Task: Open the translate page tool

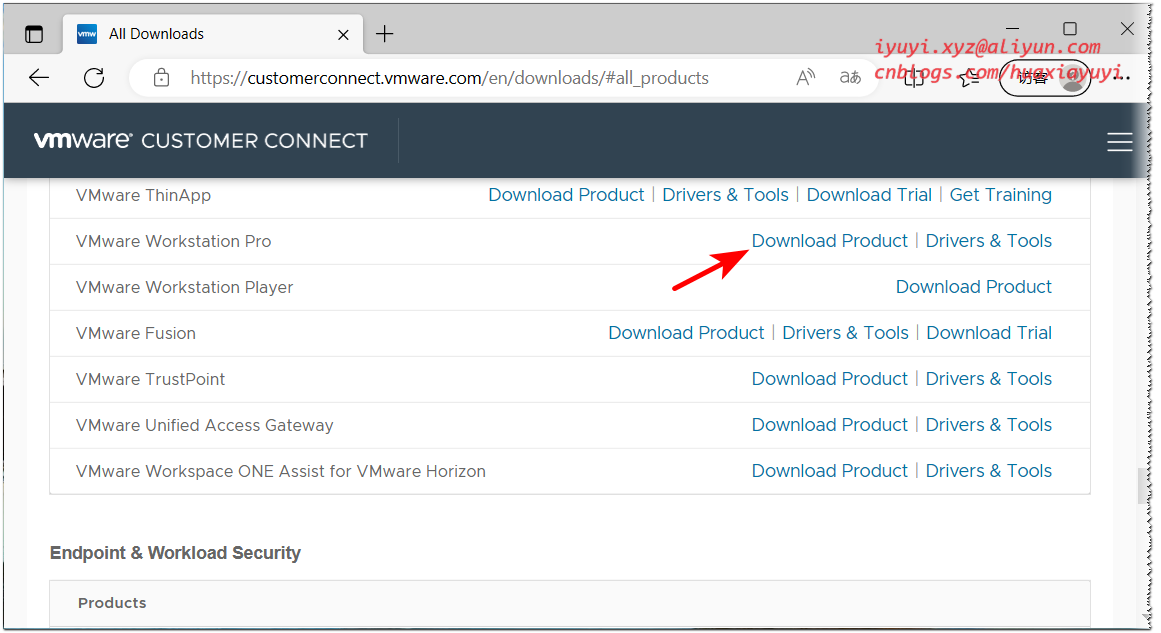Action: point(850,77)
